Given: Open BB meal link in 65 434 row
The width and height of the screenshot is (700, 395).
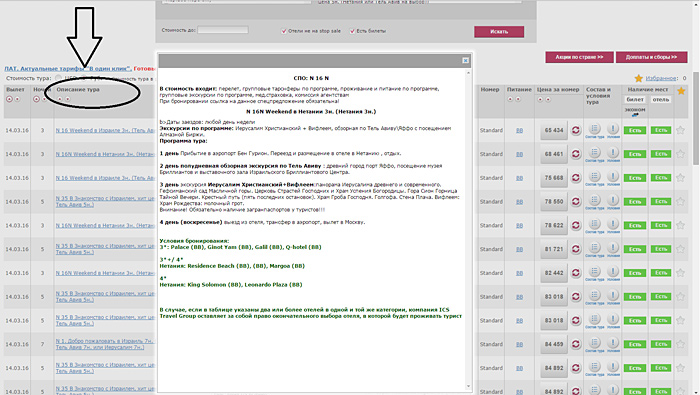Looking at the screenshot, I should point(519,130).
